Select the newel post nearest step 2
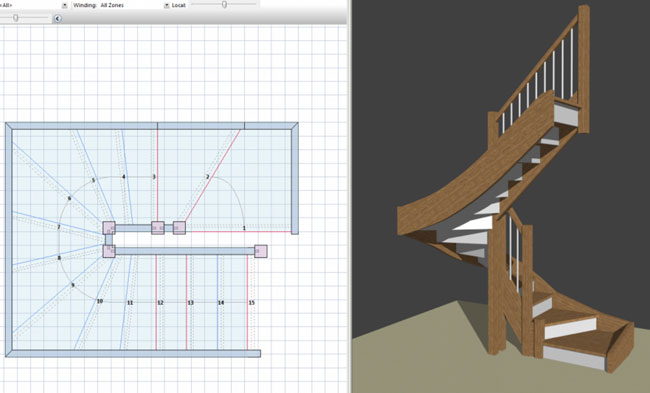 (179, 228)
